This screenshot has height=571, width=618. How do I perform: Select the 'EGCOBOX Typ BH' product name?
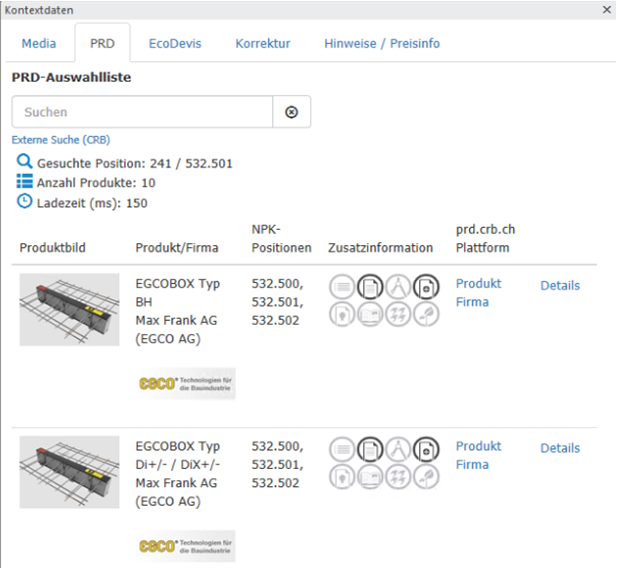(178, 293)
